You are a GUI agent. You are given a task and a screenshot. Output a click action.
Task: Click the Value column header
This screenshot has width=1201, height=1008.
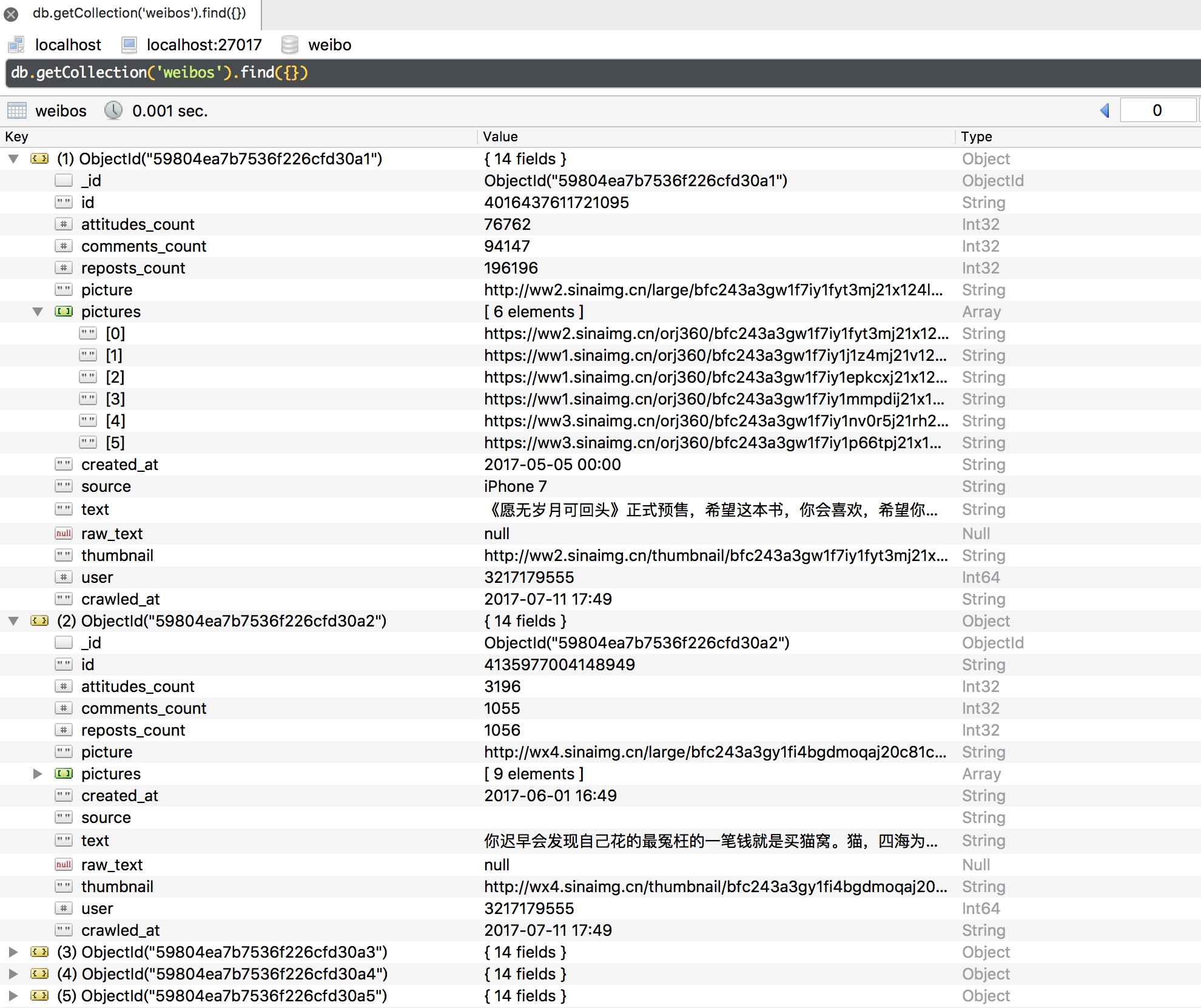[x=717, y=137]
